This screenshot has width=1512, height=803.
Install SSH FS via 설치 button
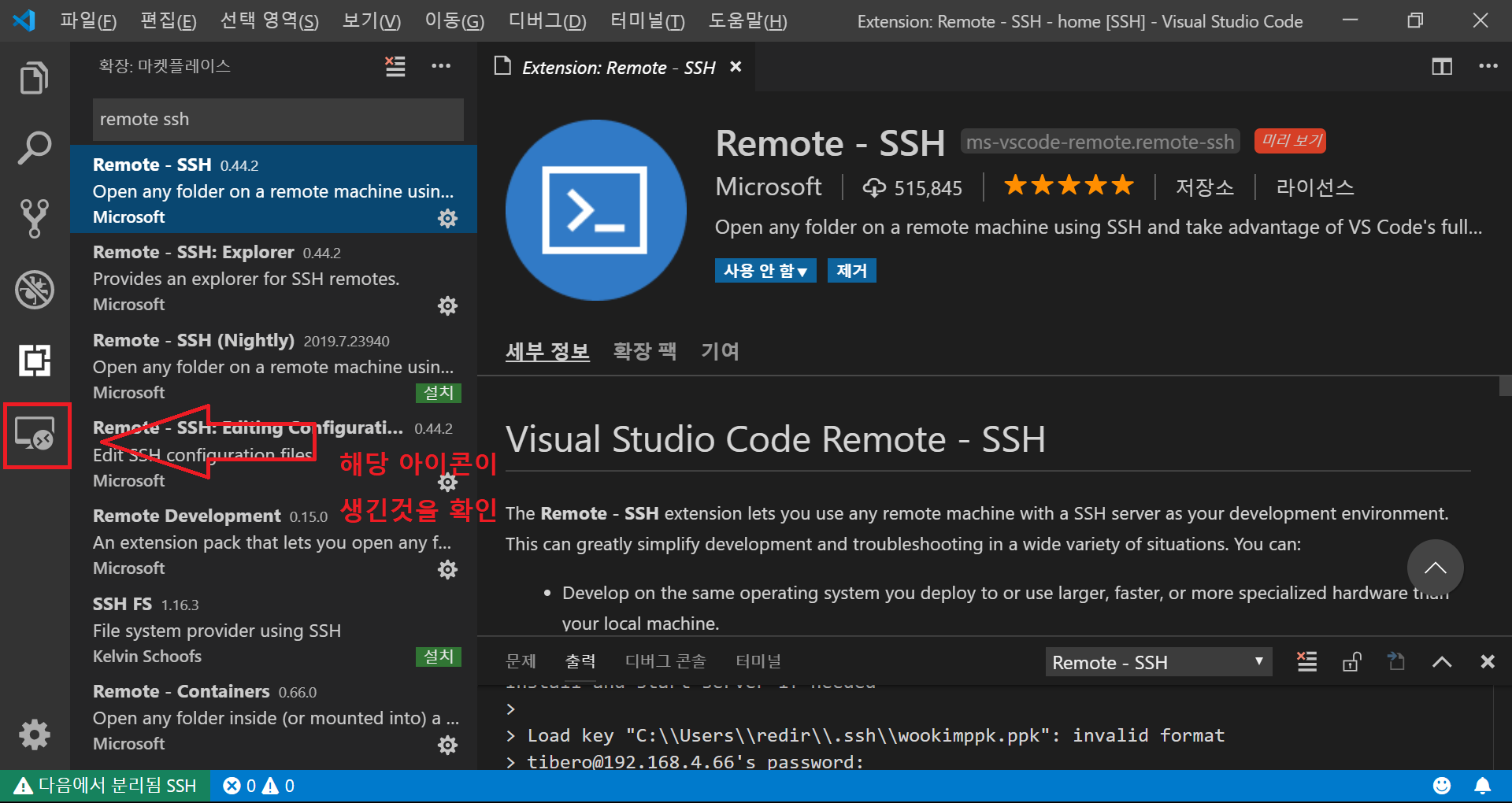(439, 657)
